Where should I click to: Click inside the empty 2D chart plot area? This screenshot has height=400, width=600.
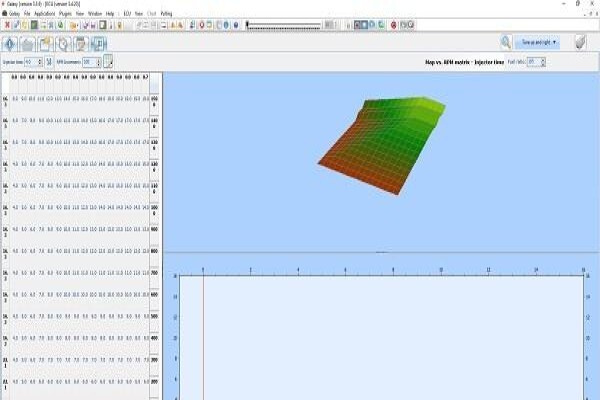coord(382,338)
